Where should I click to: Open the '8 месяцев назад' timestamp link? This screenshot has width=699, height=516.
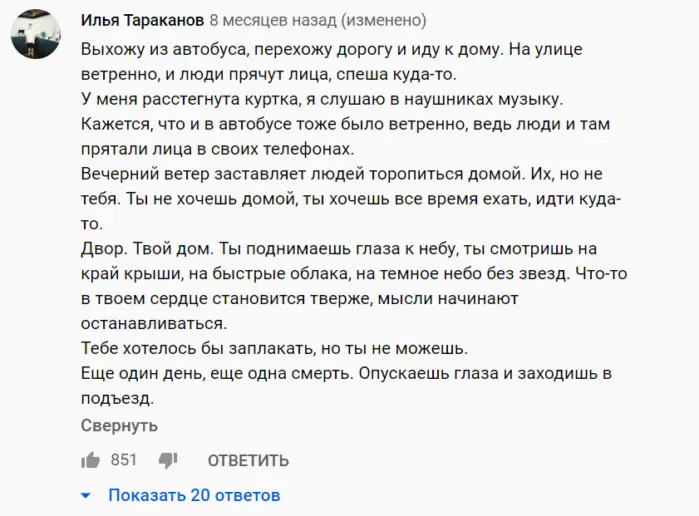273,20
